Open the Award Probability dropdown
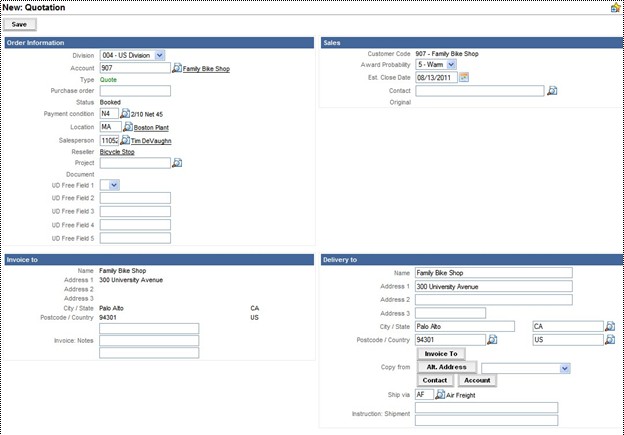Image resolution: width=624 pixels, height=435 pixels. 451,65
